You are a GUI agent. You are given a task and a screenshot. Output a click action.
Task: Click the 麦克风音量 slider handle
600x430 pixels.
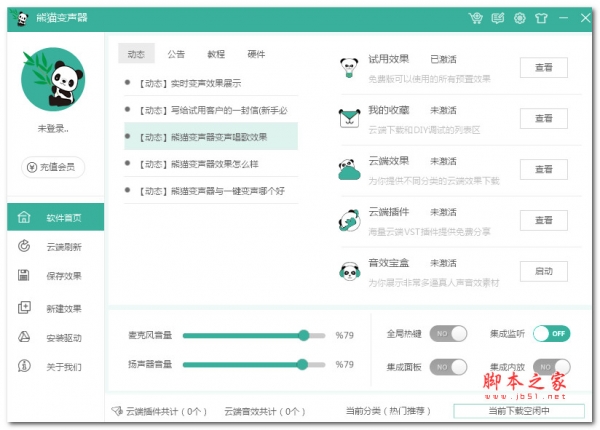pos(304,336)
